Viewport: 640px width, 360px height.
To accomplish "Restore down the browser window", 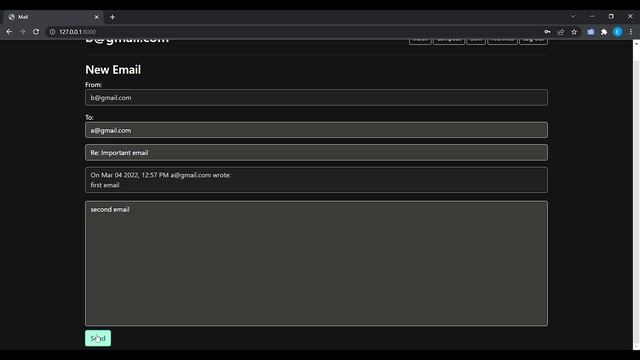I will coord(611,16).
